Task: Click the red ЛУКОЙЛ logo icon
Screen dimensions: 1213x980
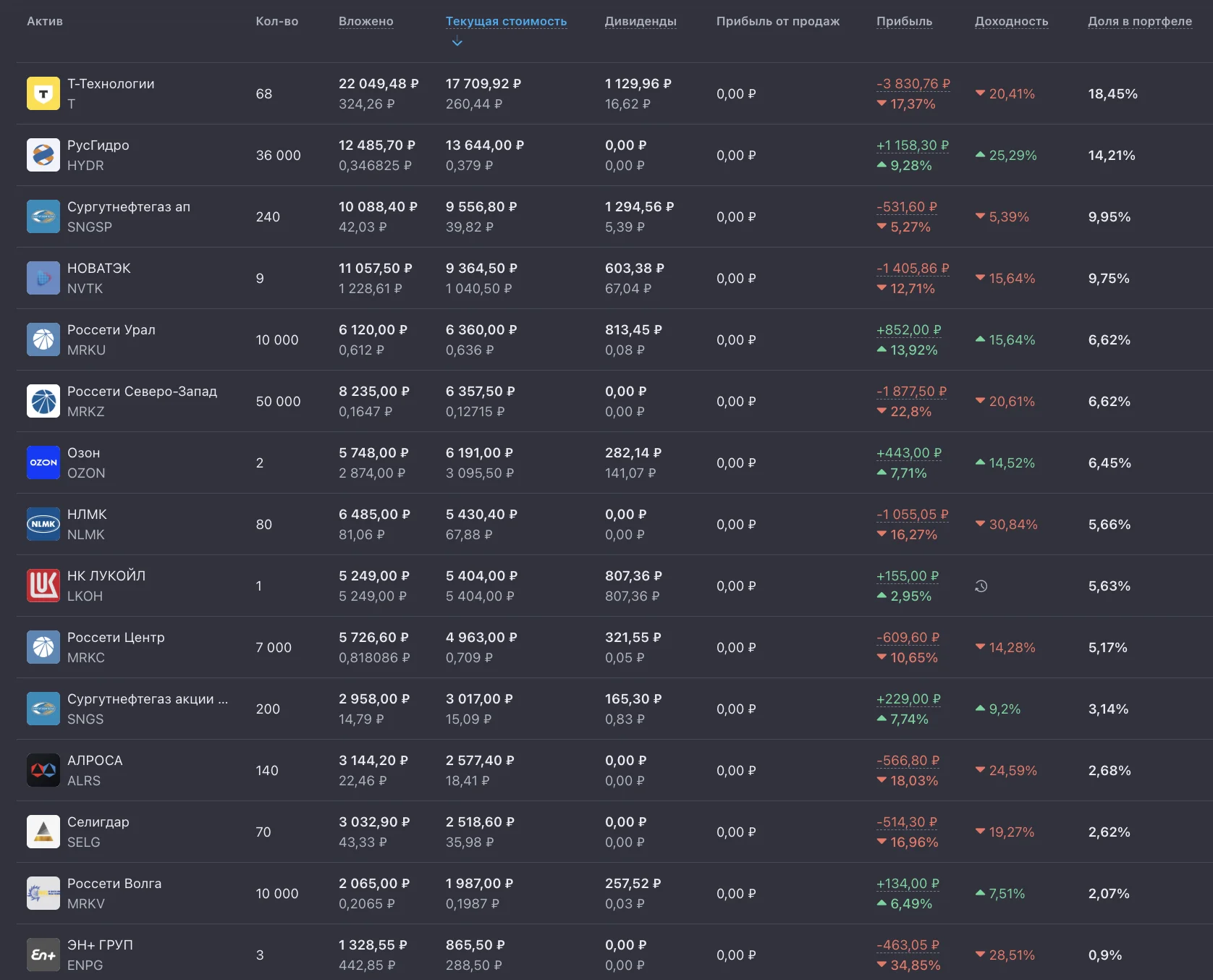Action: 43,586
